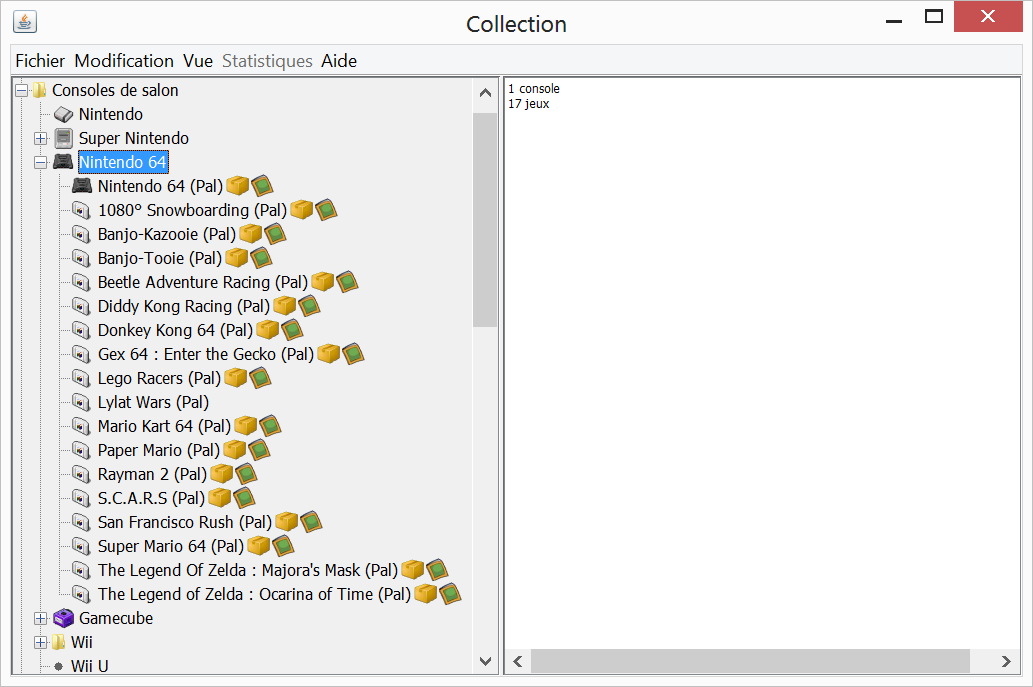This screenshot has width=1033, height=687.
Task: Select the Nintendo 64 (Pal) console entry
Action: point(160,186)
